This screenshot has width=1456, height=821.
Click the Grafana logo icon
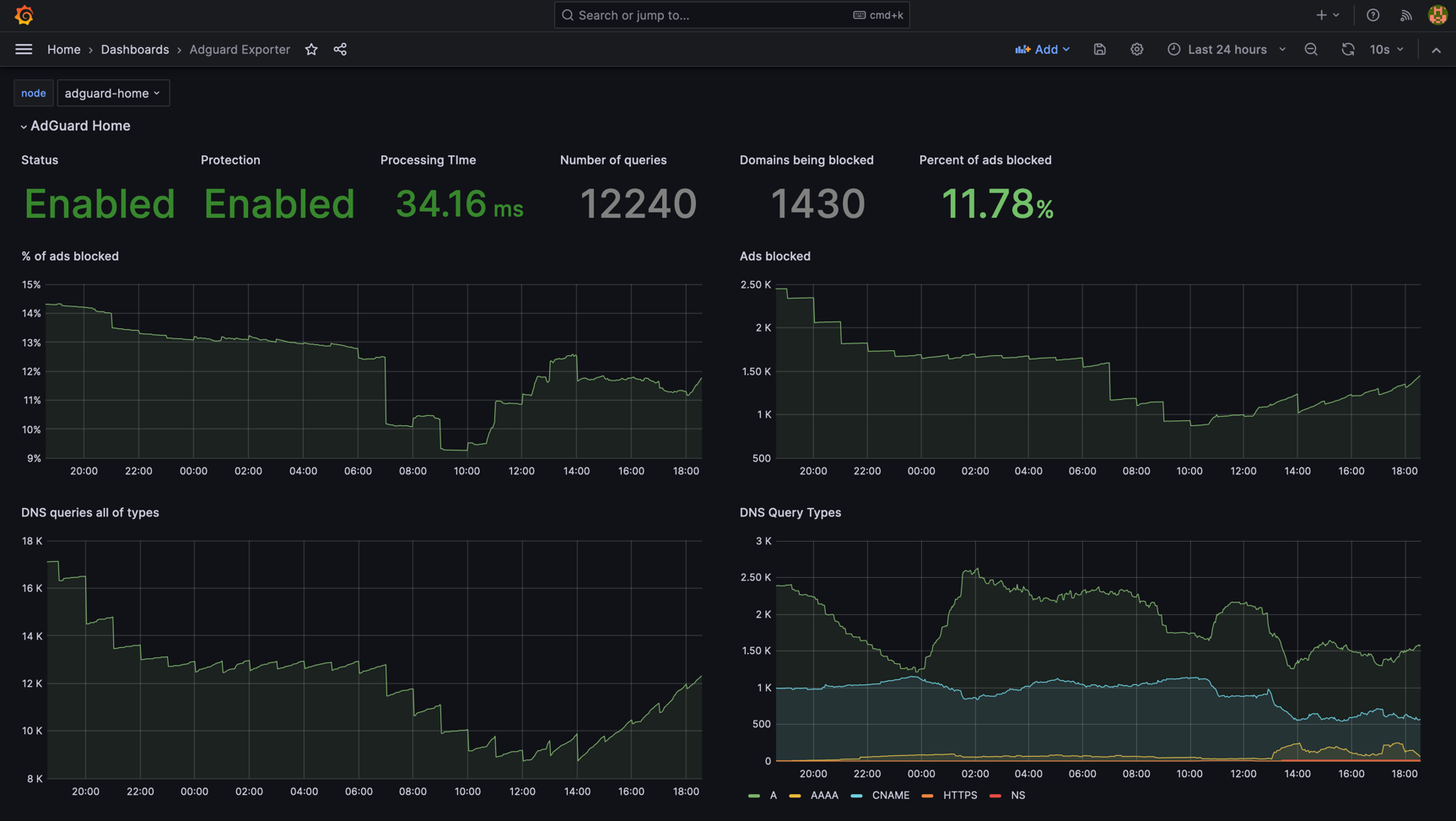pyautogui.click(x=24, y=15)
